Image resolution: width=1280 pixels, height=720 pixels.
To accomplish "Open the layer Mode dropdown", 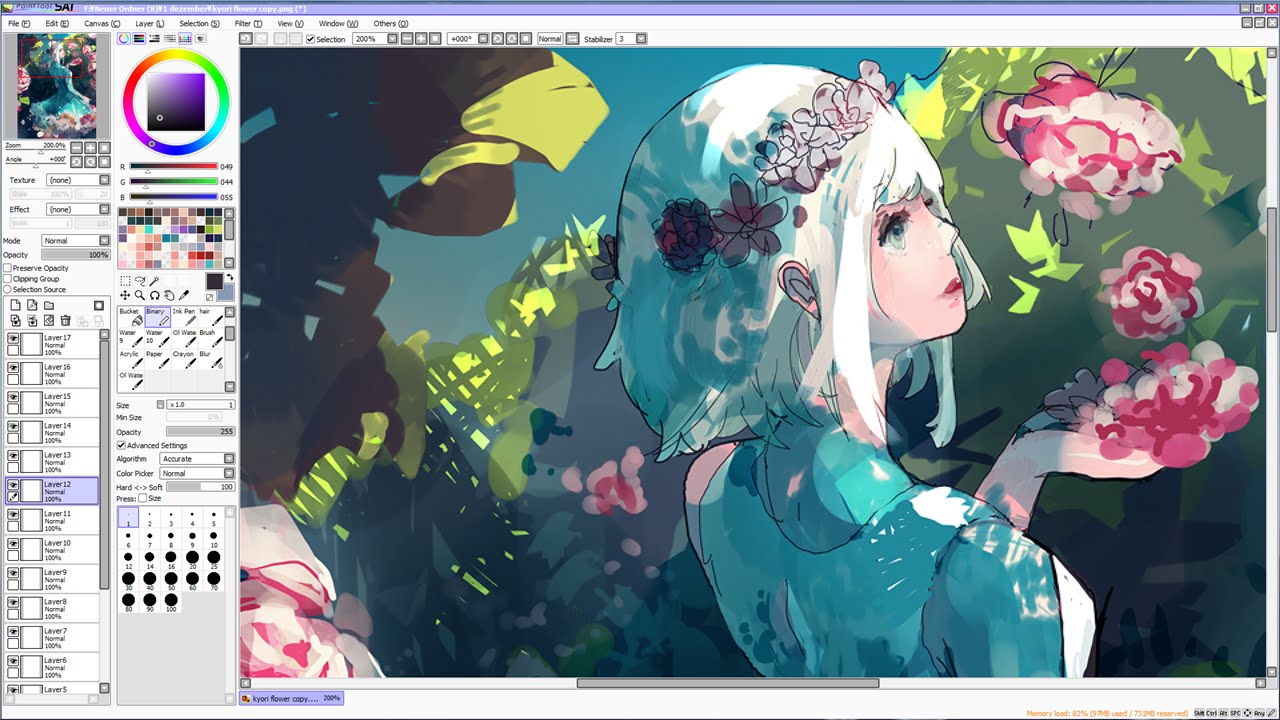I will coord(76,240).
